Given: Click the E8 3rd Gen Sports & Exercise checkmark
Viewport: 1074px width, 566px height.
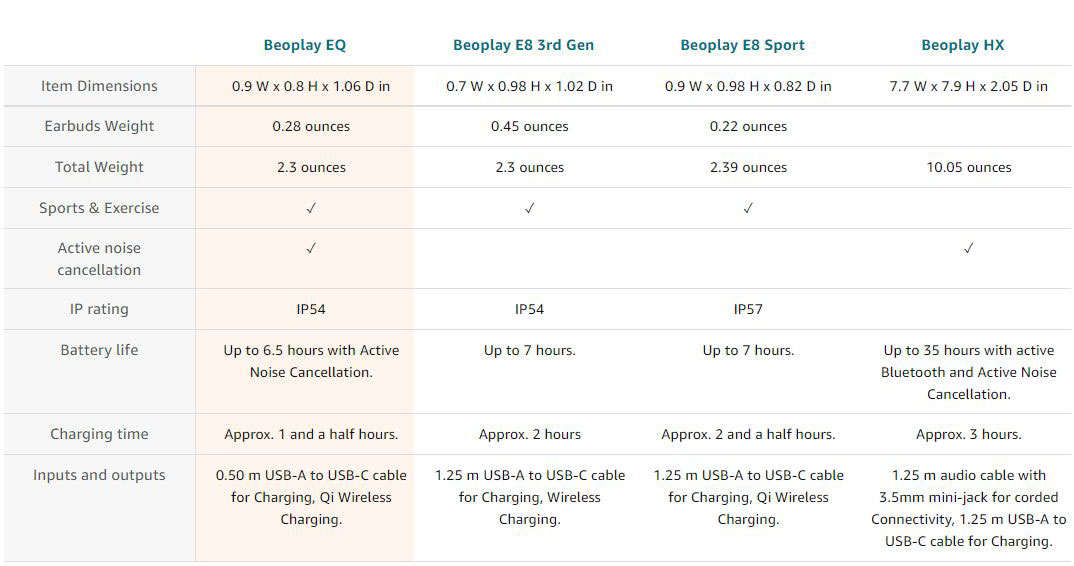Looking at the screenshot, I should click(529, 208).
